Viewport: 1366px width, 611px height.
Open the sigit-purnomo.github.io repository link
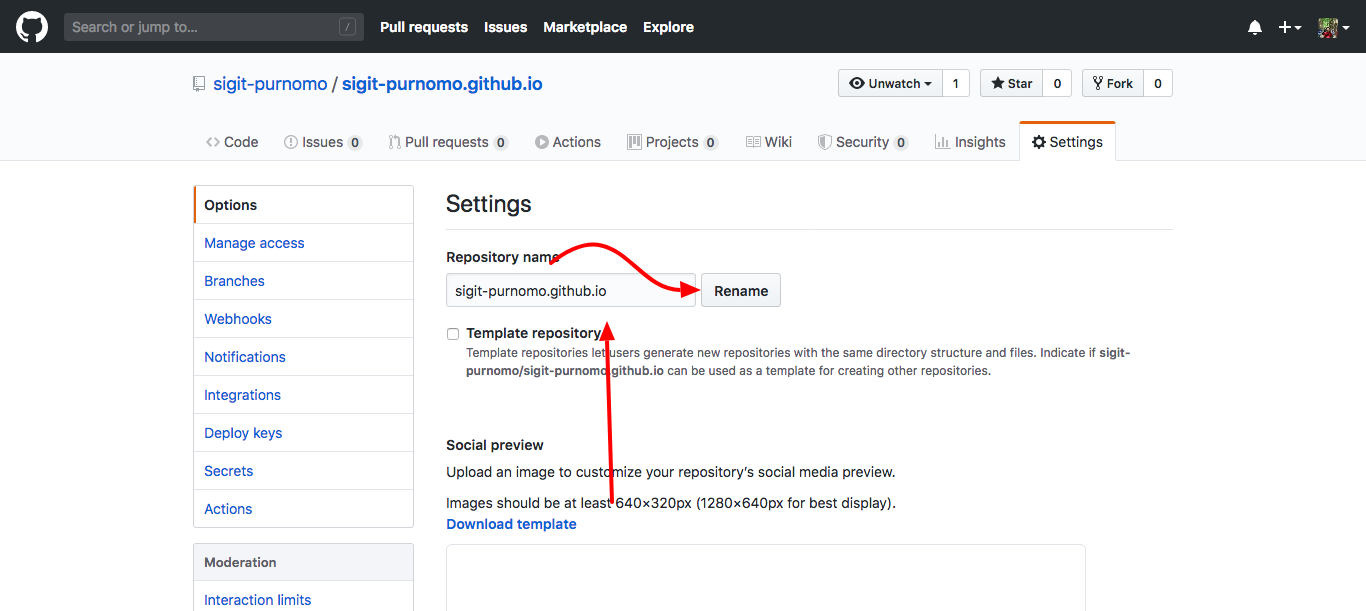click(x=442, y=84)
